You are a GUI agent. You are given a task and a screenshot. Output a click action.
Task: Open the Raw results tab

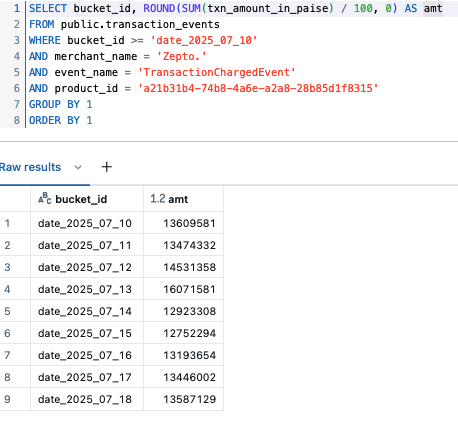pos(30,167)
